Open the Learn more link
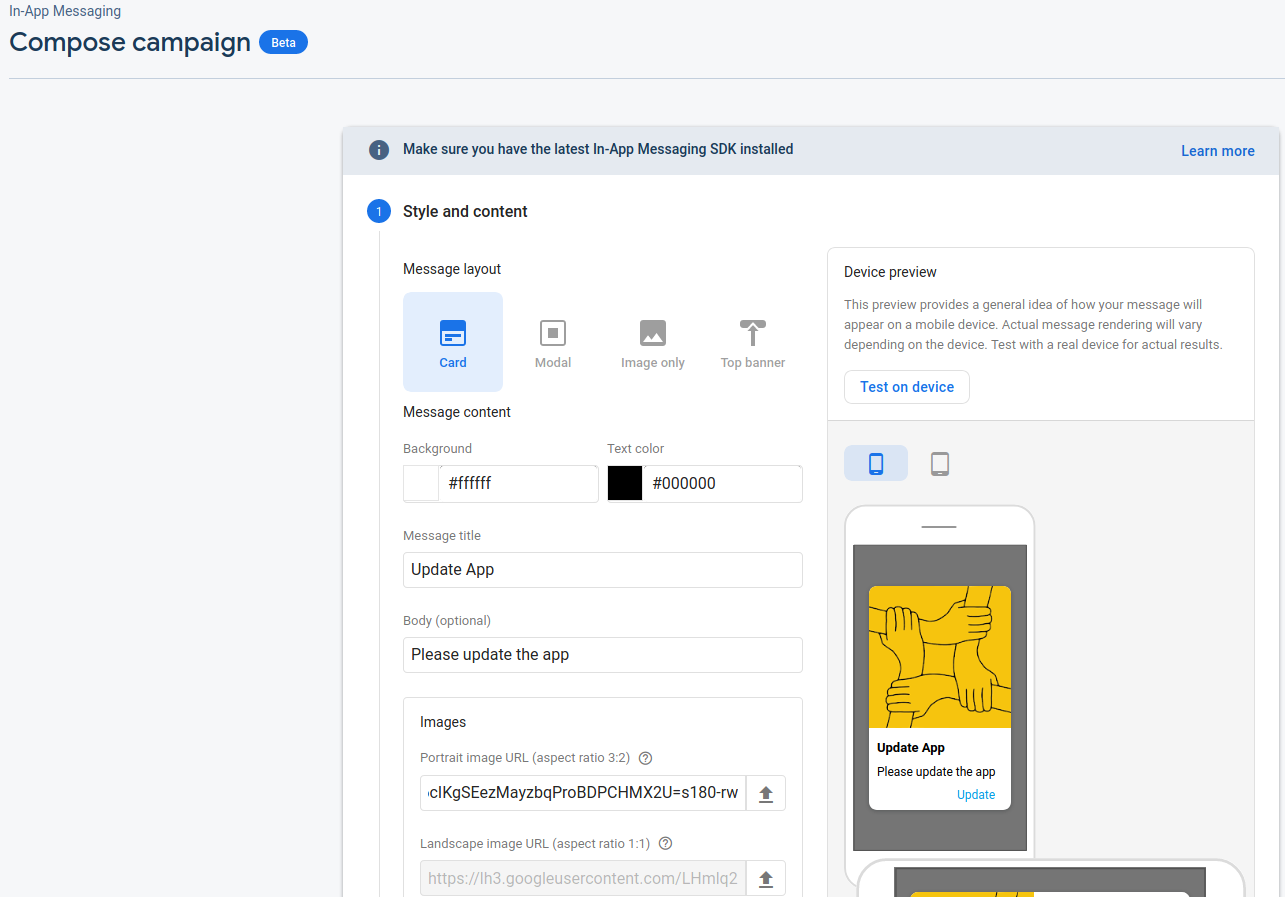 [x=1218, y=151]
